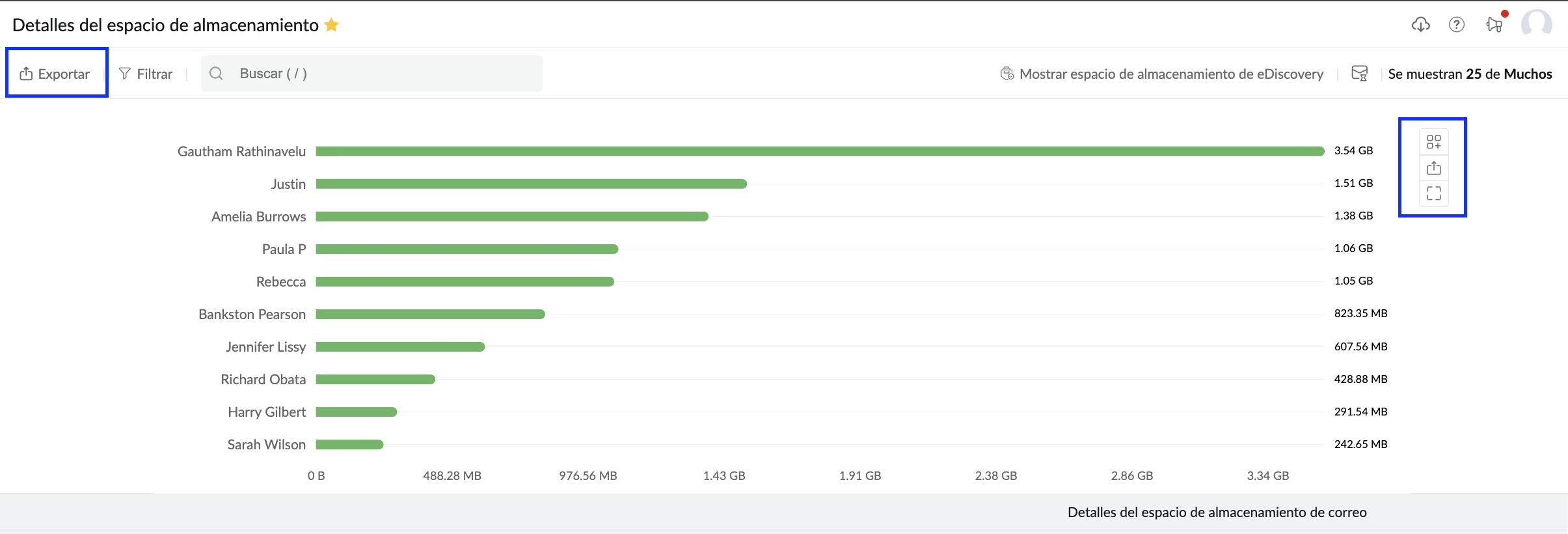Expand the chart to fullscreen
Viewport: 1568px width, 534px height.
(x=1434, y=193)
